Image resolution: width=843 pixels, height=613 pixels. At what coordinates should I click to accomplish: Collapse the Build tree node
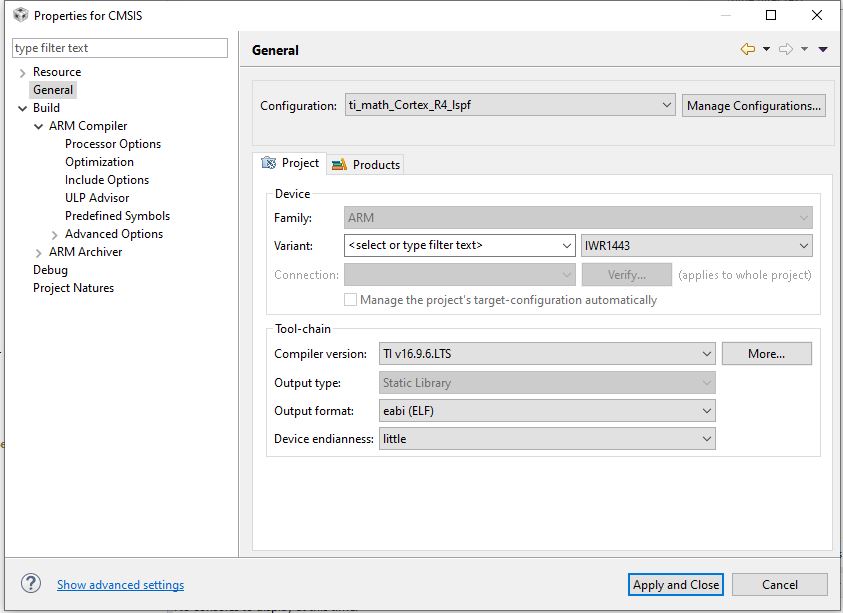pos(23,108)
